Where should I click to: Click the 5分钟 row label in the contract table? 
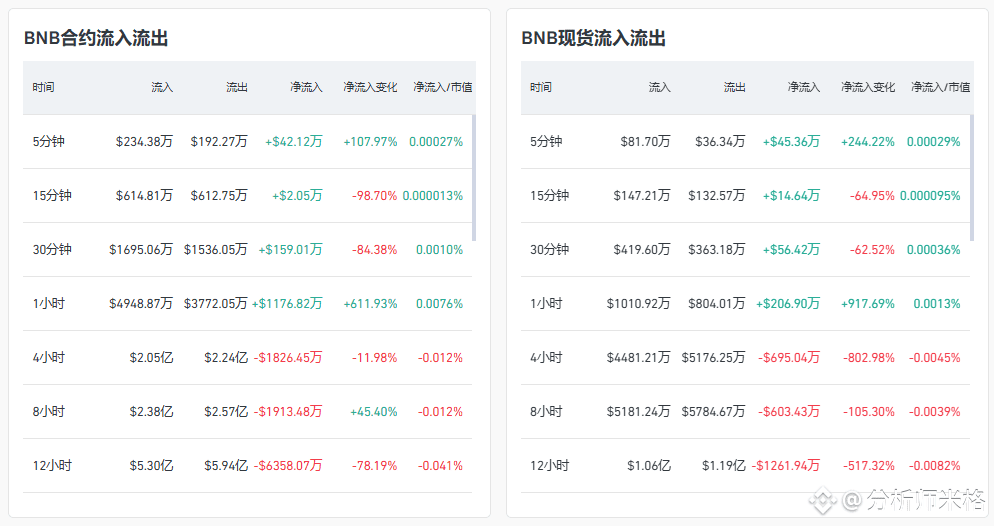pyautogui.click(x=49, y=142)
